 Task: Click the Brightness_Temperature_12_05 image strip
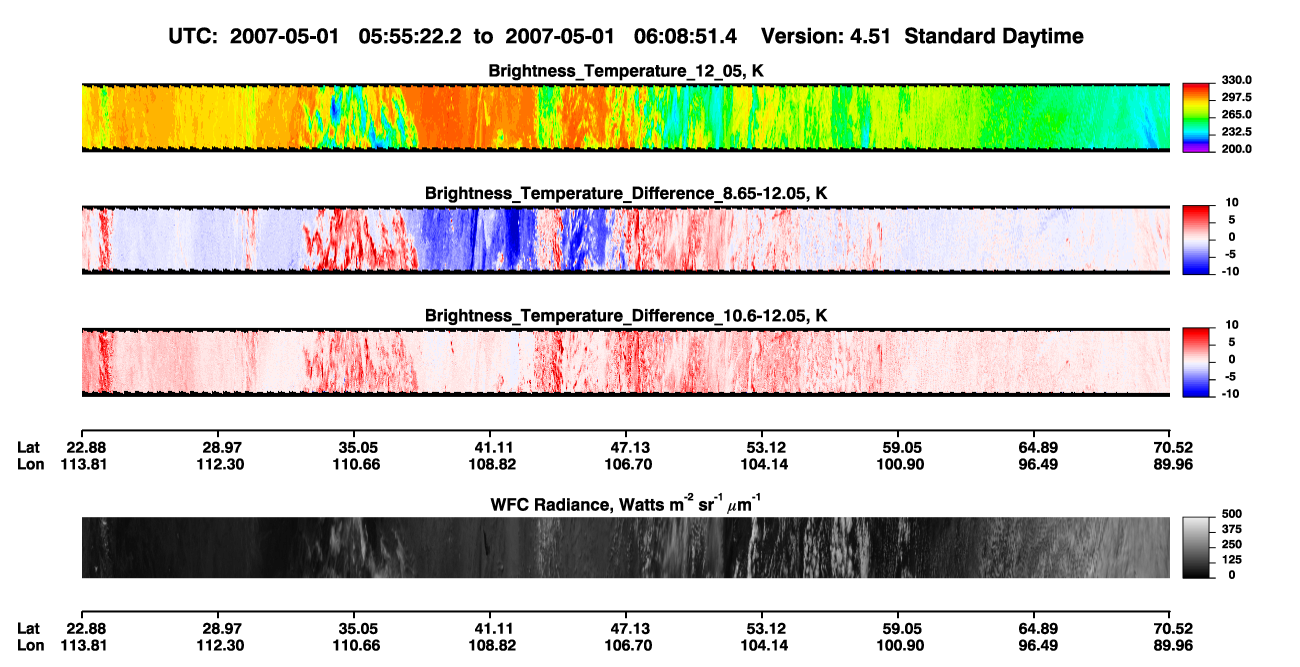625,118
